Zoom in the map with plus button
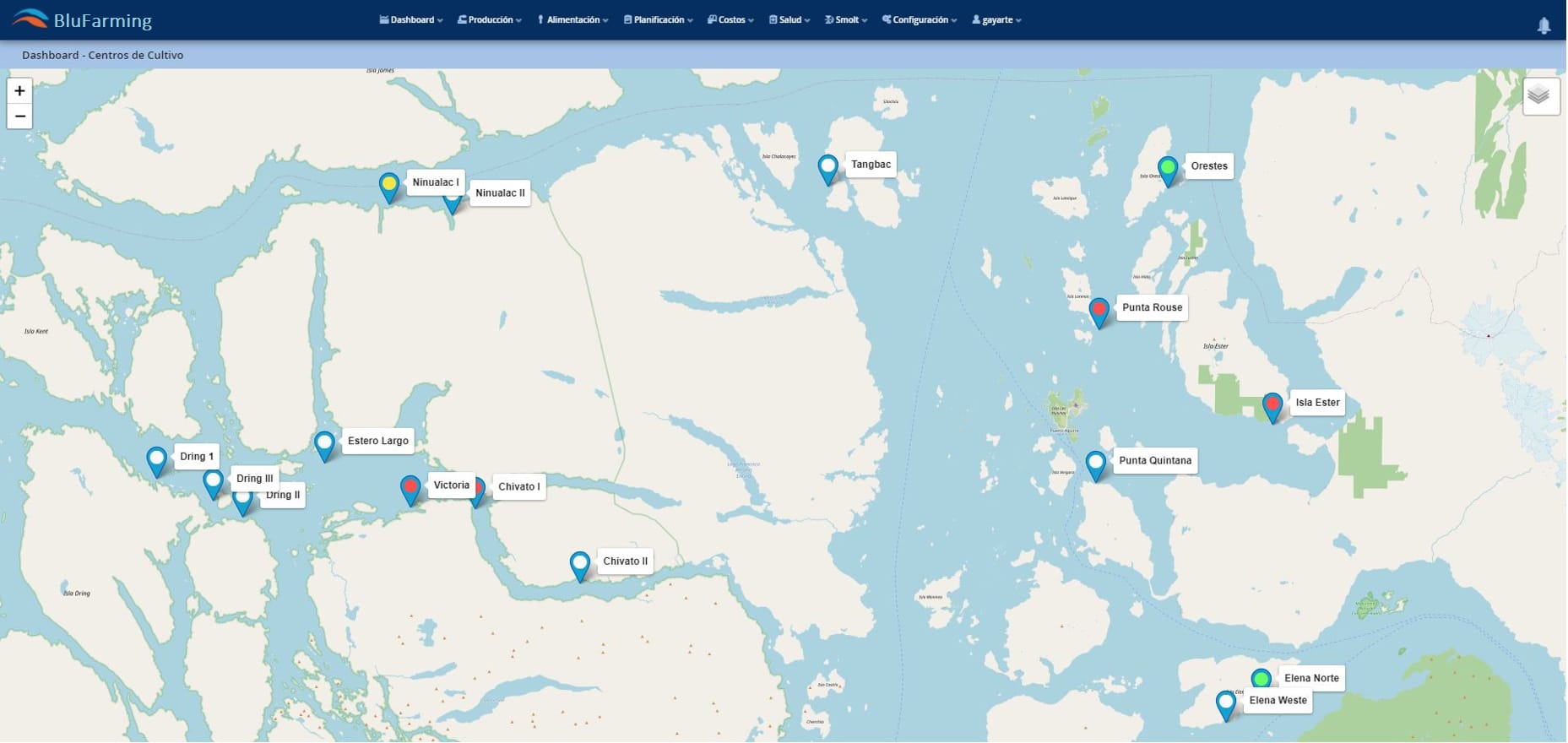This screenshot has height=743, width=1568. [x=19, y=91]
